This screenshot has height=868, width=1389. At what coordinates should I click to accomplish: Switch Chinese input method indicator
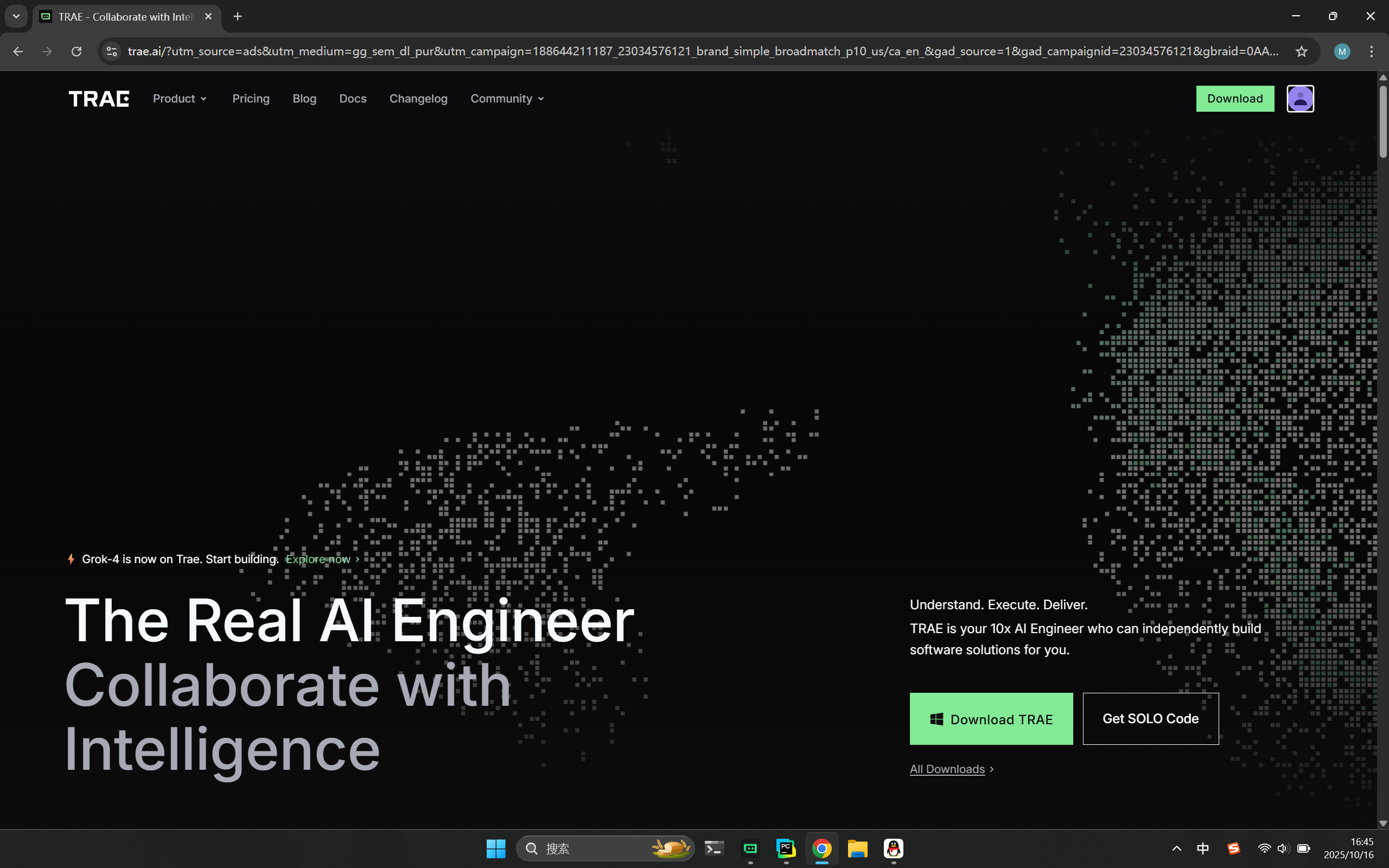(1203, 848)
